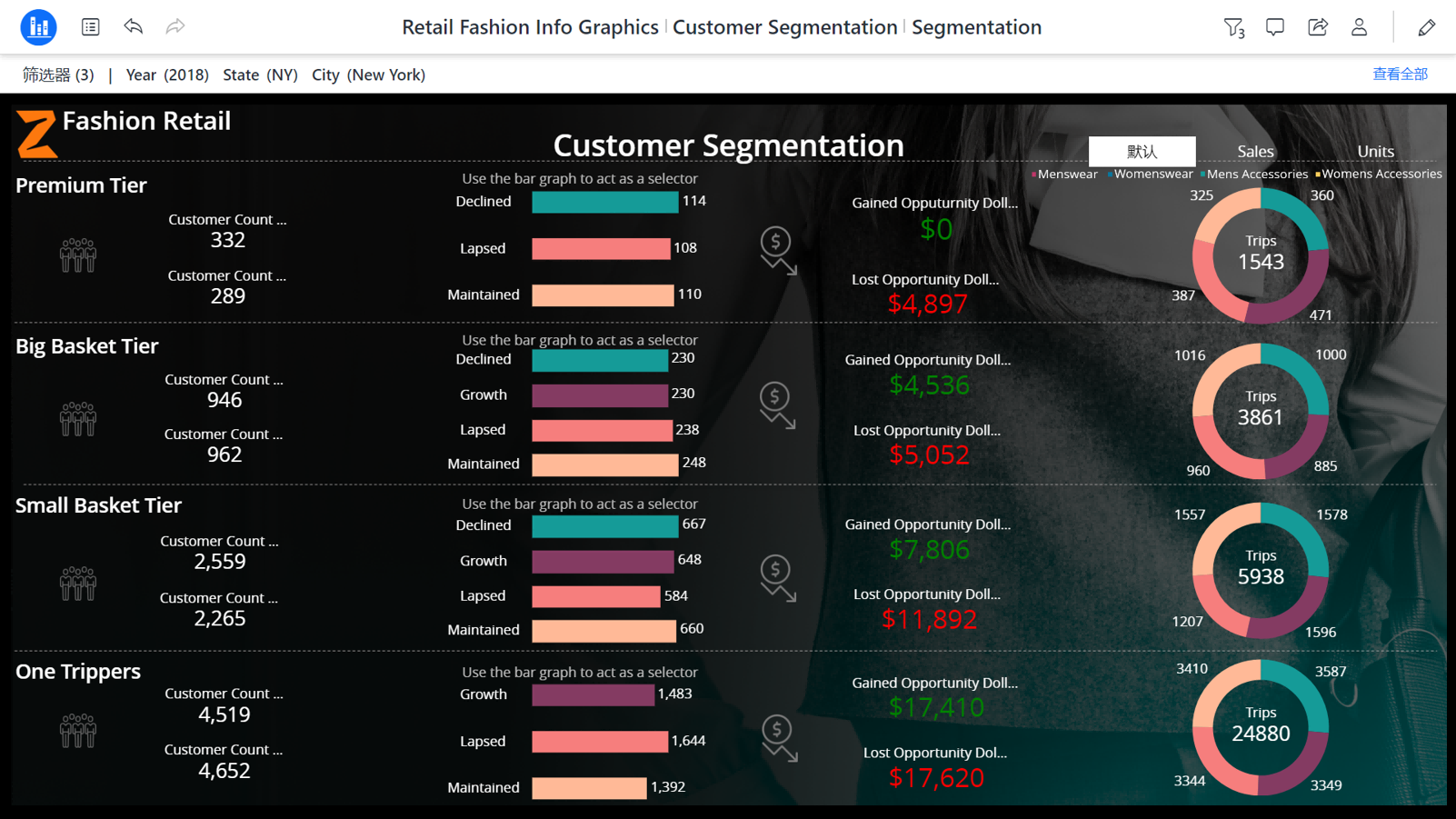Click the Womenswear legend swatch
1456x819 pixels.
1111,175
